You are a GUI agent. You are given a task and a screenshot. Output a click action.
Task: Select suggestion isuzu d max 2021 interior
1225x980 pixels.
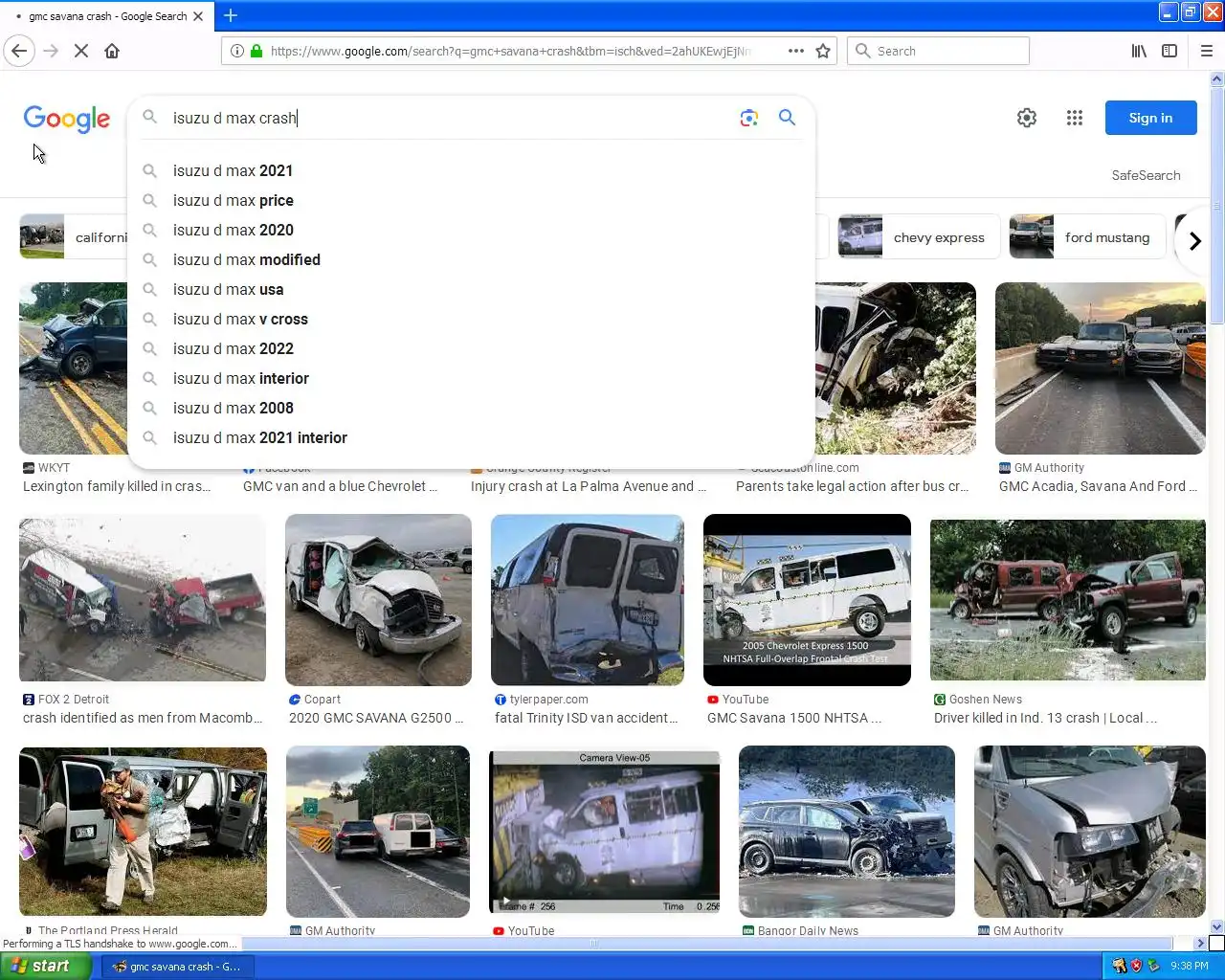point(471,437)
